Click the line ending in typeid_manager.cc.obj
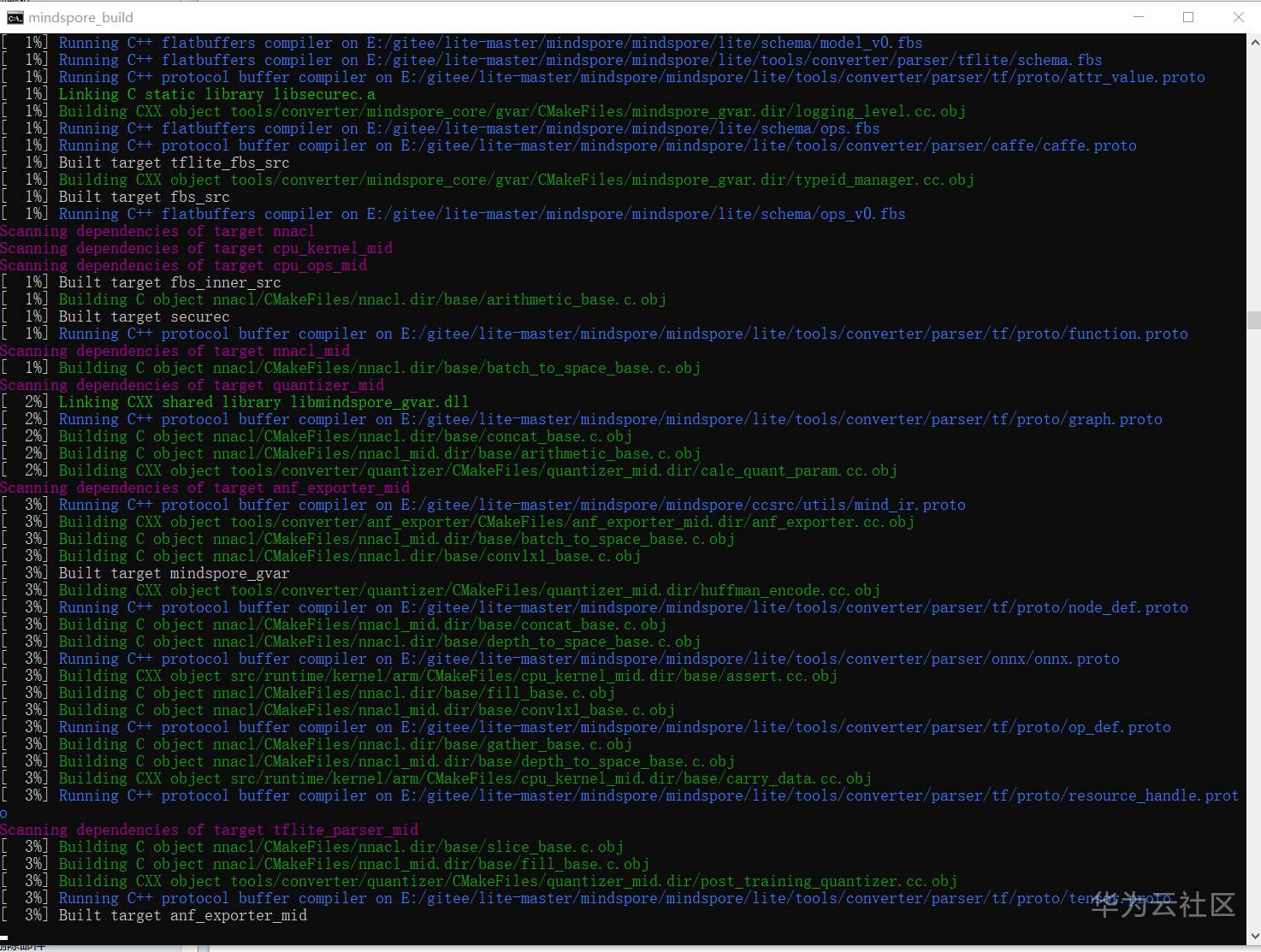The height and width of the screenshot is (952, 1261). point(487,180)
